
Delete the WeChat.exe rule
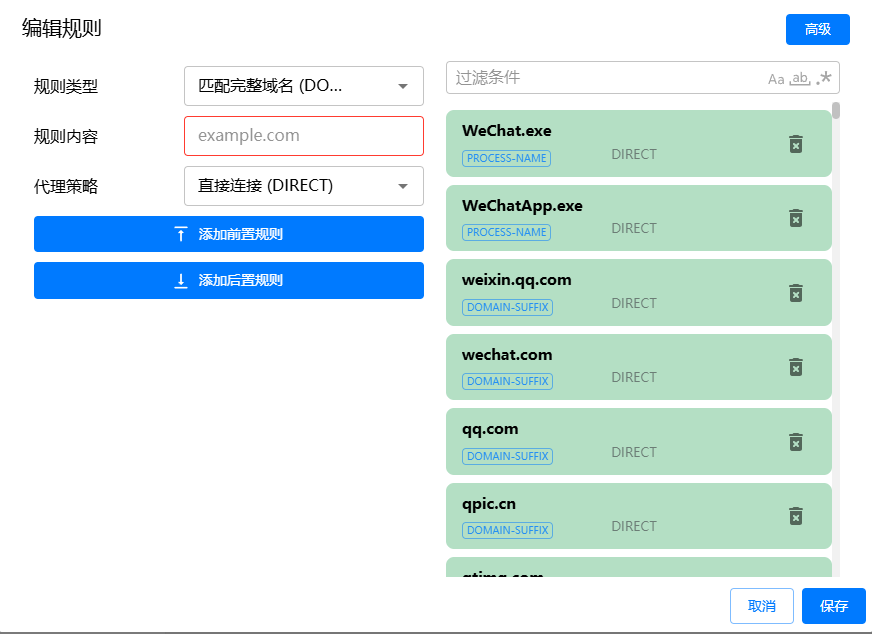click(796, 144)
